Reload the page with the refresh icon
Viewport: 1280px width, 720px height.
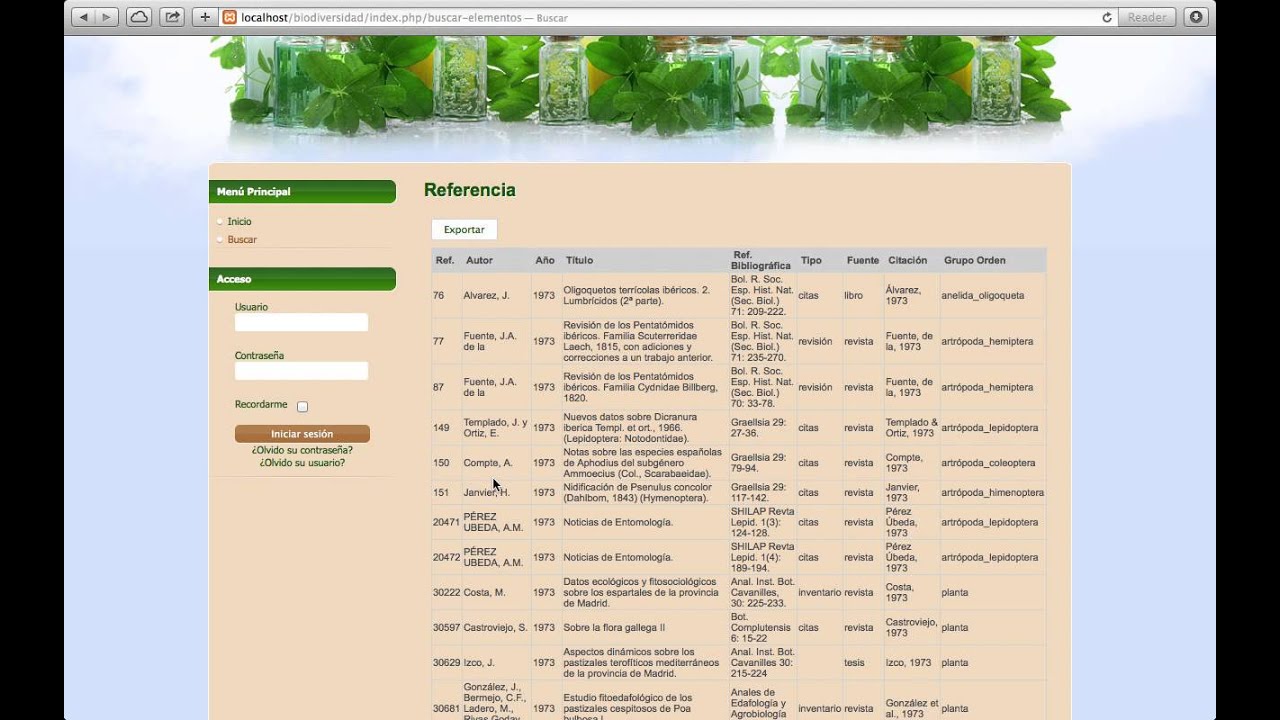1106,17
